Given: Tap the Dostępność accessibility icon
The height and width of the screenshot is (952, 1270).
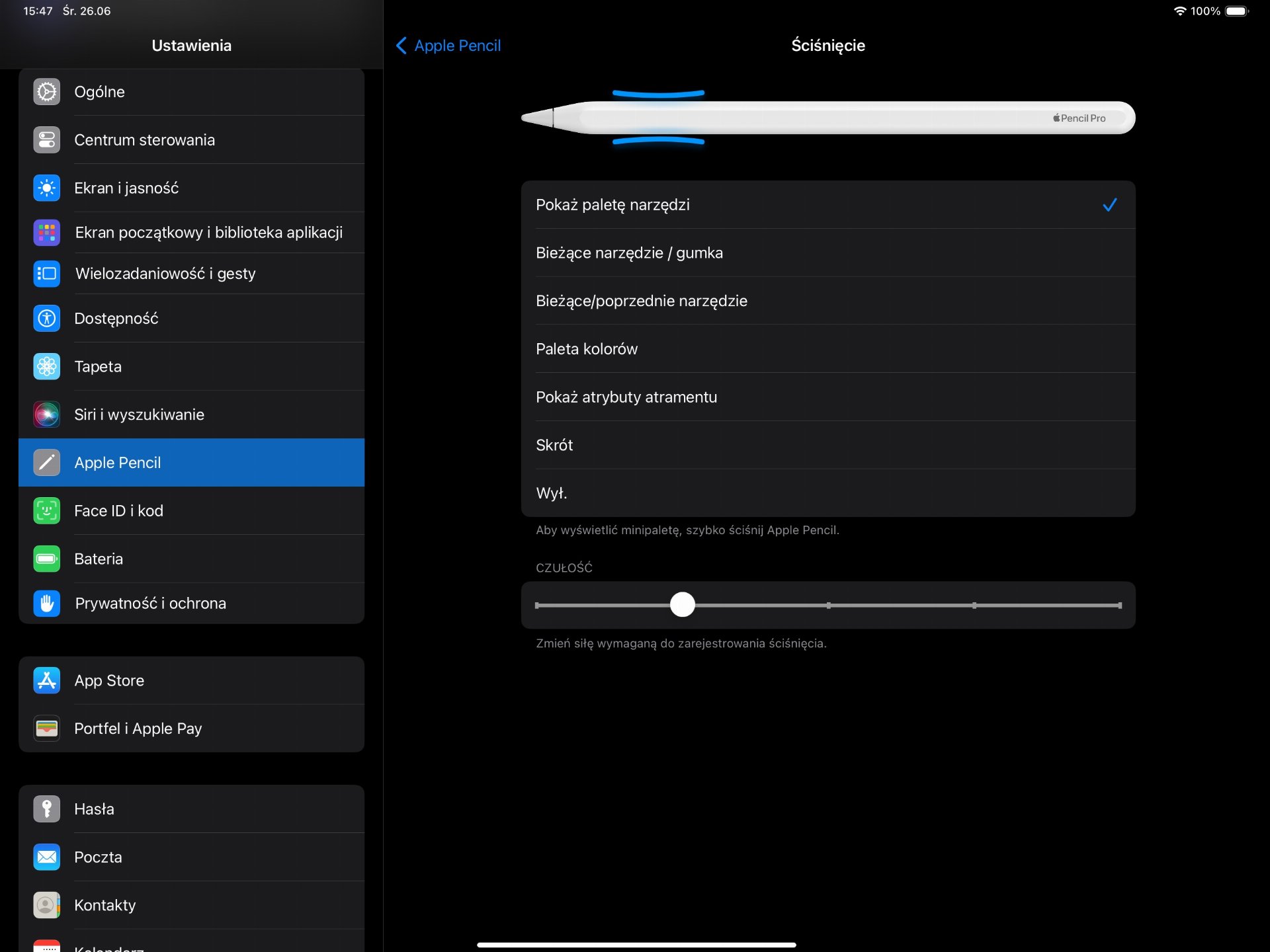Looking at the screenshot, I should [46, 319].
